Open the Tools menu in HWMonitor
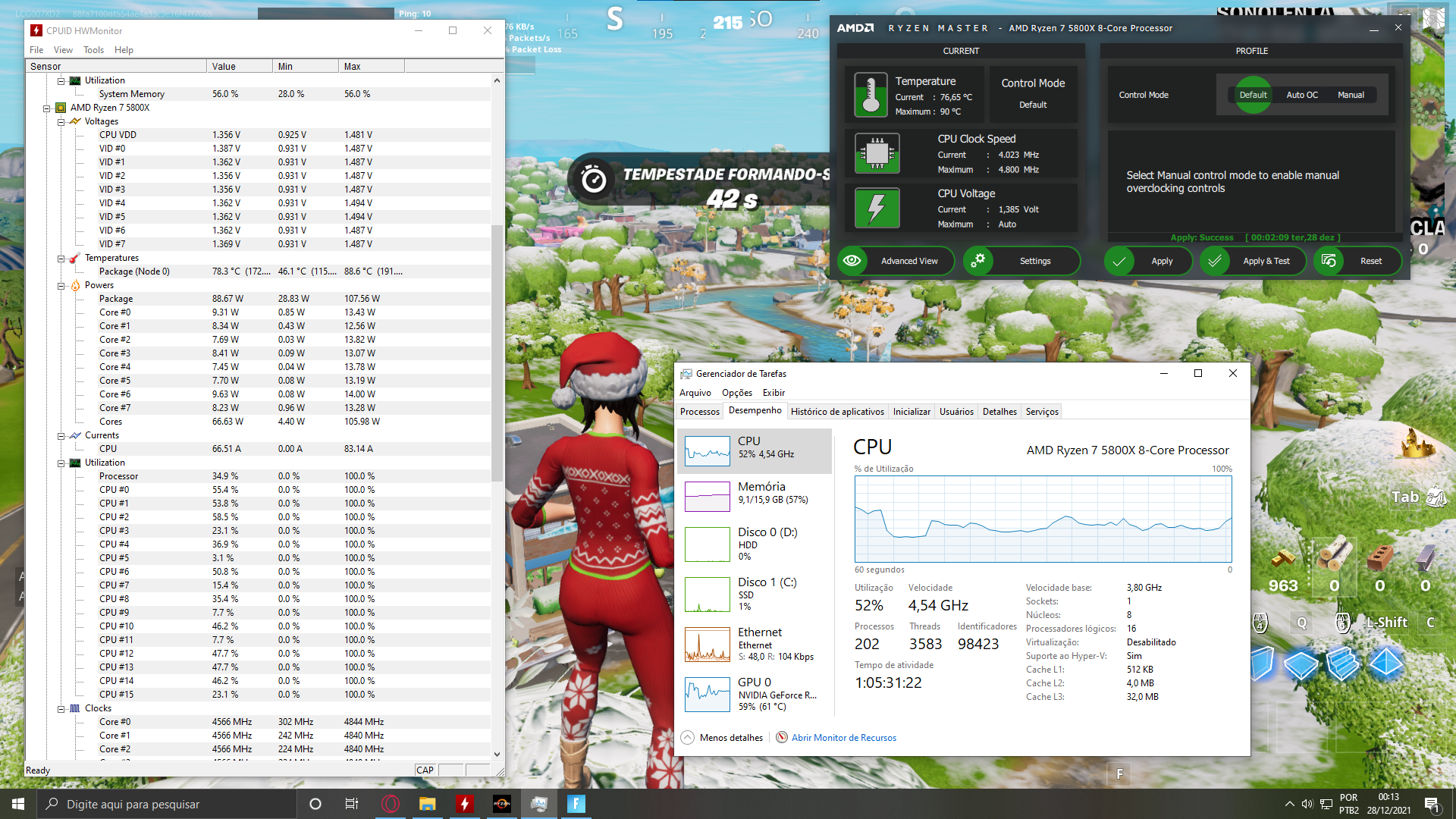 (x=94, y=50)
